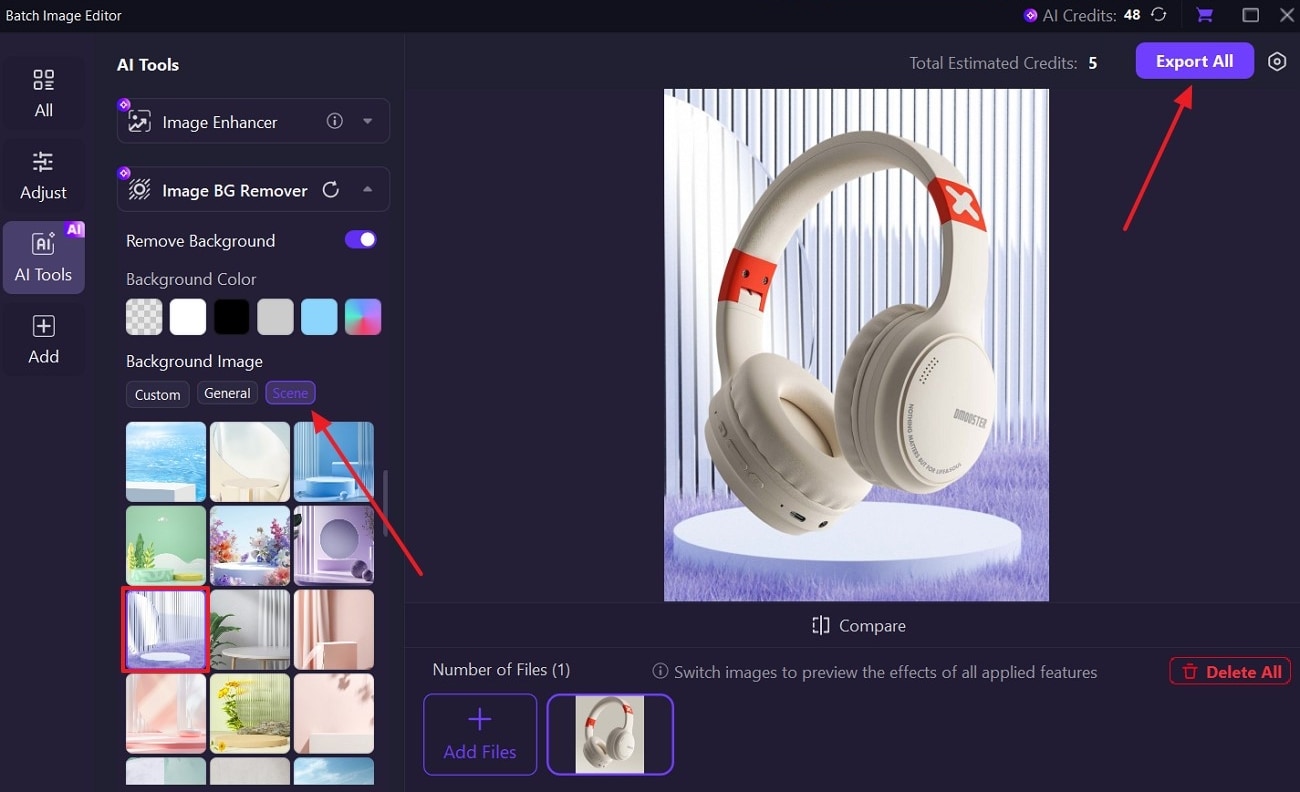
Task: Delete All files
Action: coord(1230,672)
